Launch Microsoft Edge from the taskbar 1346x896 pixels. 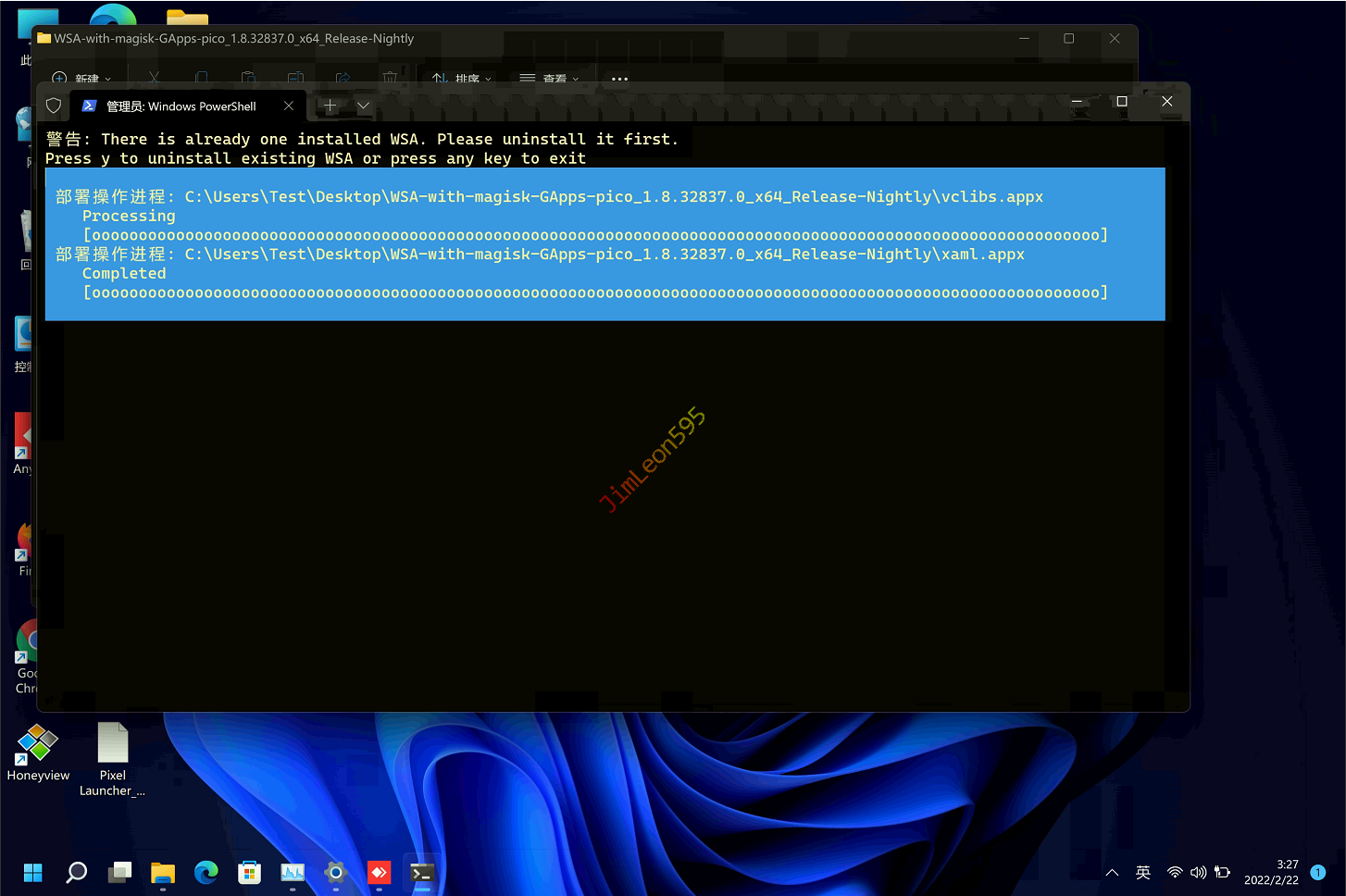coord(206,872)
